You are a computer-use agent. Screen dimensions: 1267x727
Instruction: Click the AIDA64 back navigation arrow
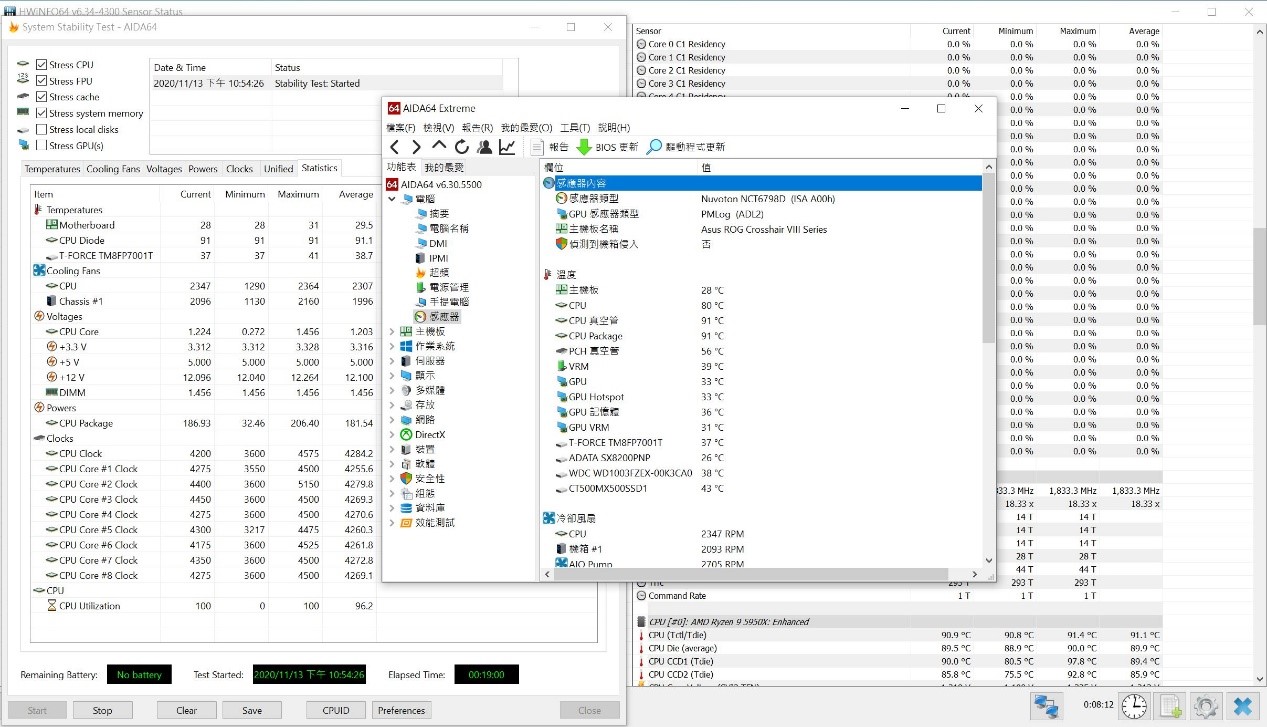tap(395, 148)
